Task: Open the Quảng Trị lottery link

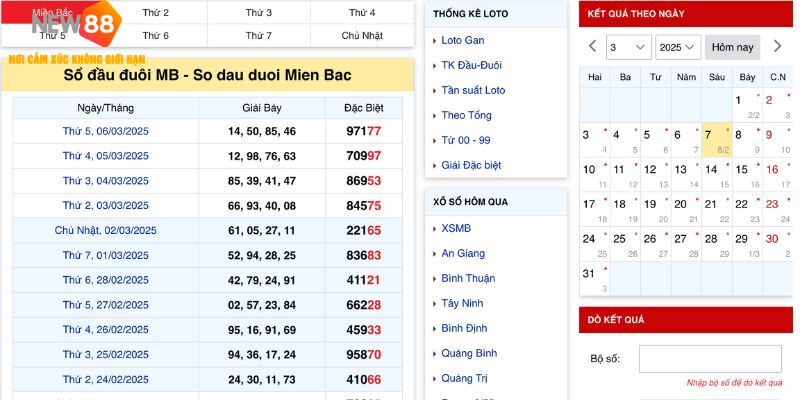Action: [x=464, y=378]
